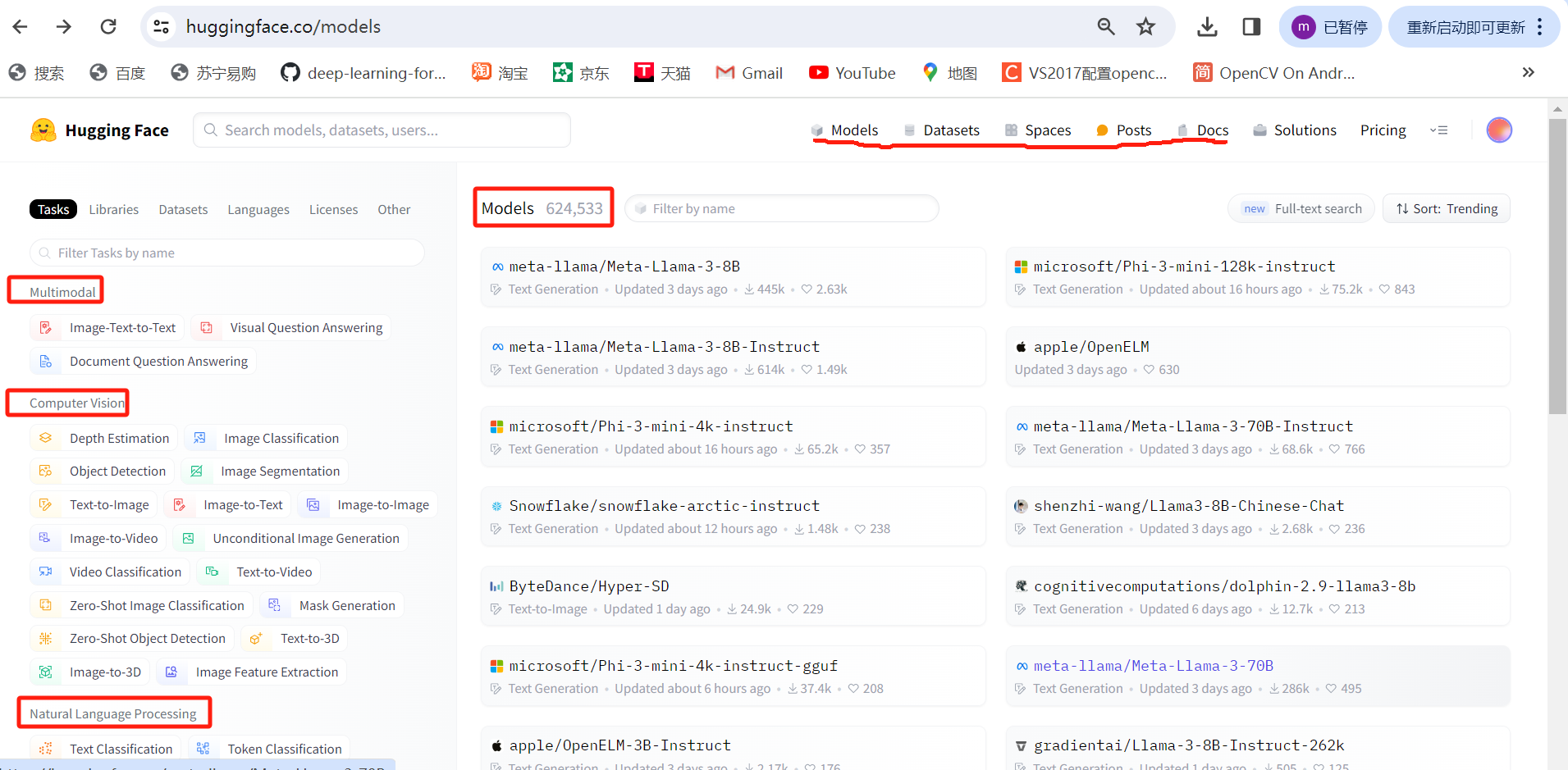Open the deep-learning-for GitHub bookmark
Image resolution: width=1568 pixels, height=770 pixels.
pos(363,73)
